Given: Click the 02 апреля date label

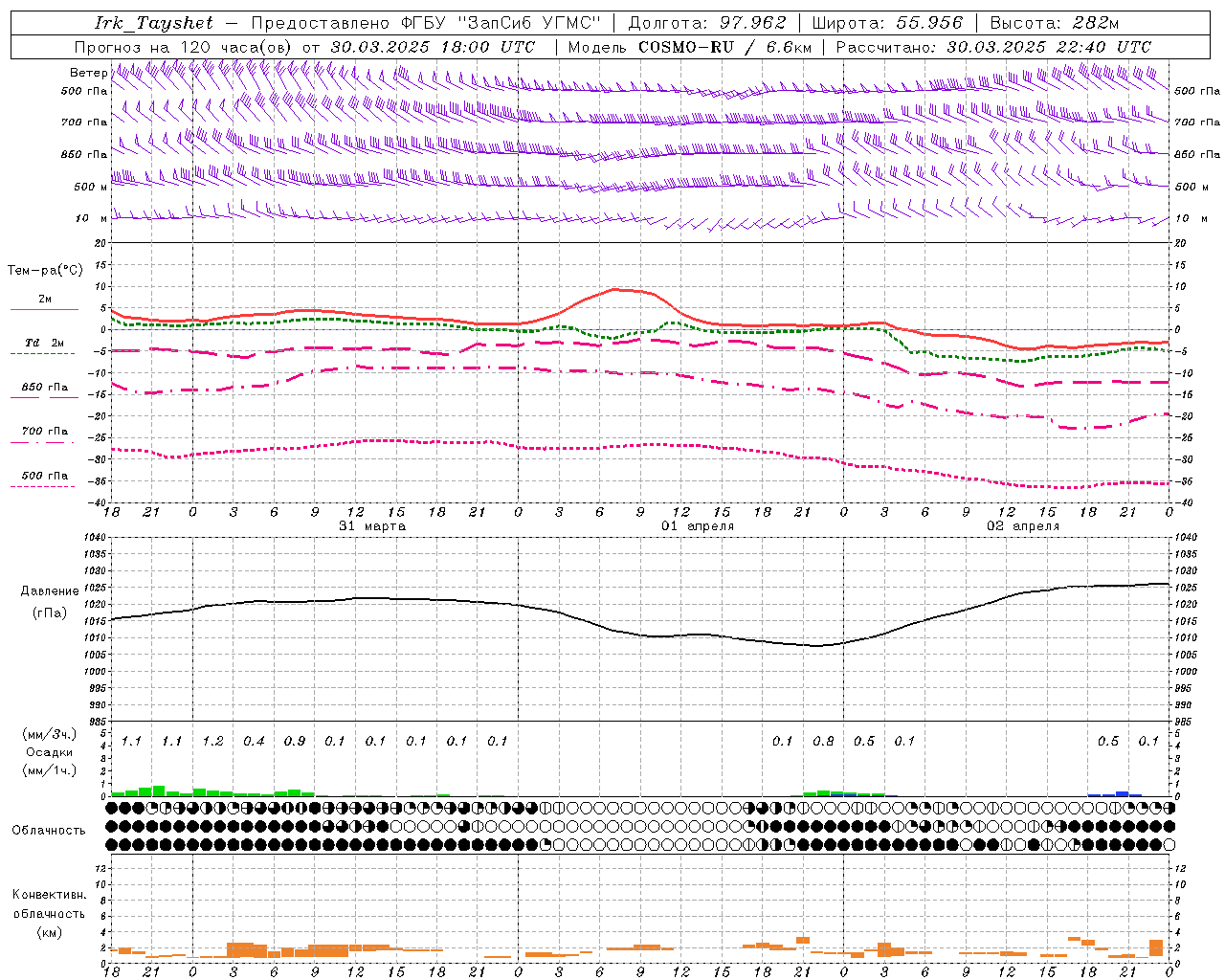Looking at the screenshot, I should [x=1023, y=526].
